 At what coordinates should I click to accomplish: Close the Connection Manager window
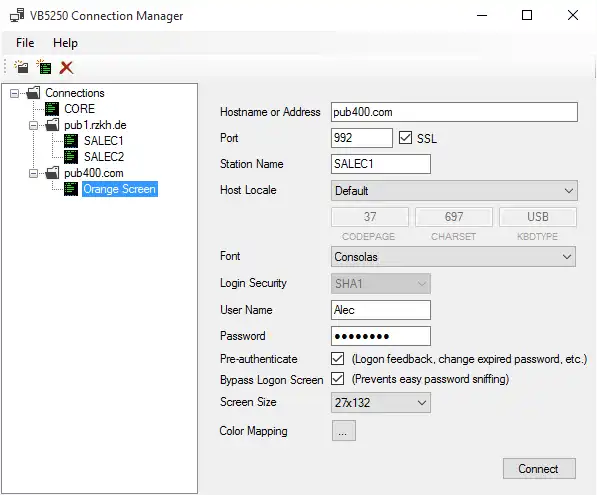573,15
